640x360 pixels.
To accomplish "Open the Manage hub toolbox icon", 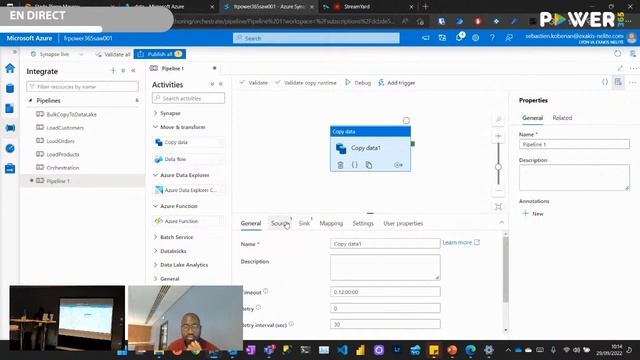I will pos(10,168).
